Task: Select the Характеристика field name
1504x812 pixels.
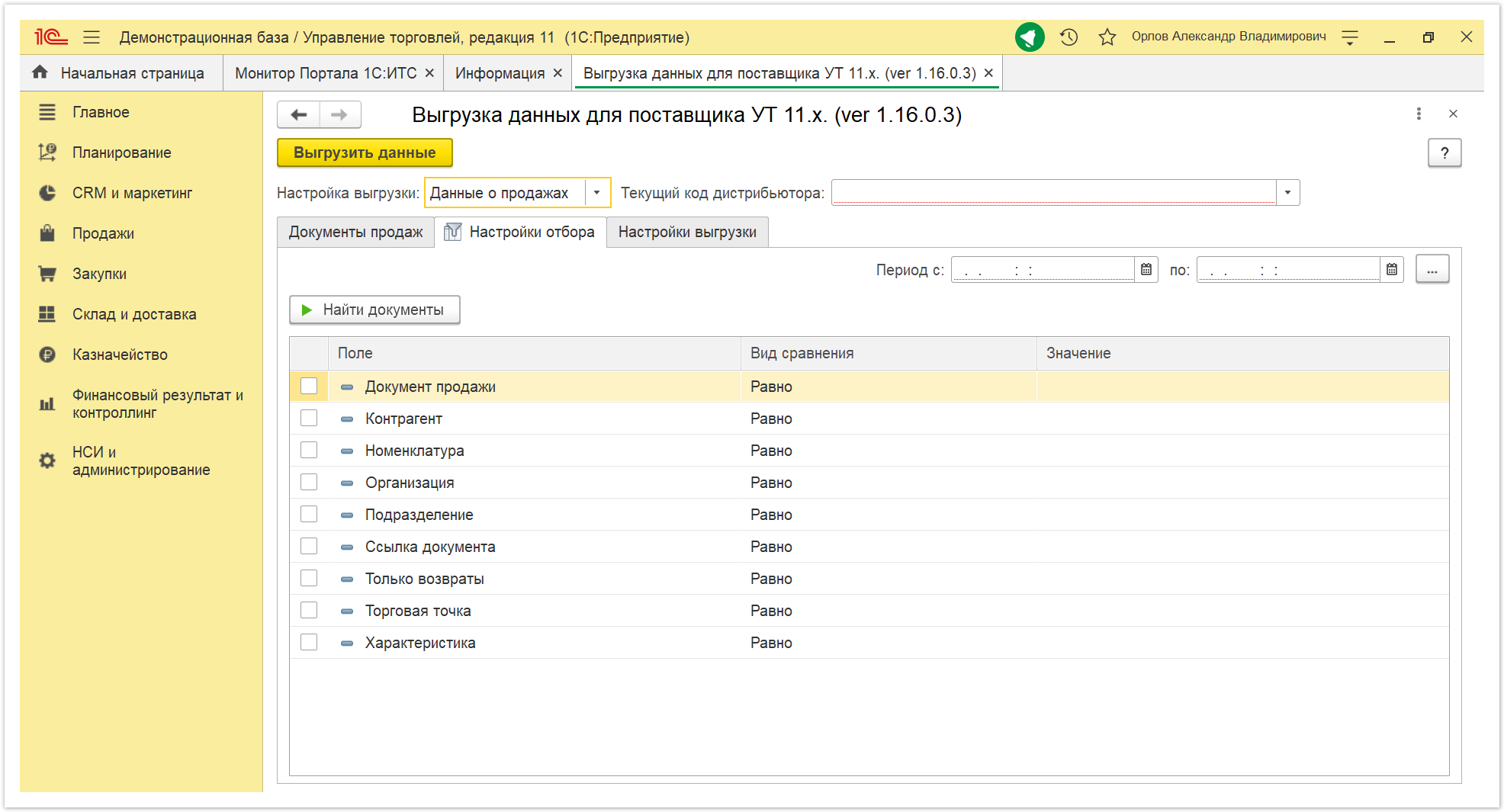Action: (420, 643)
